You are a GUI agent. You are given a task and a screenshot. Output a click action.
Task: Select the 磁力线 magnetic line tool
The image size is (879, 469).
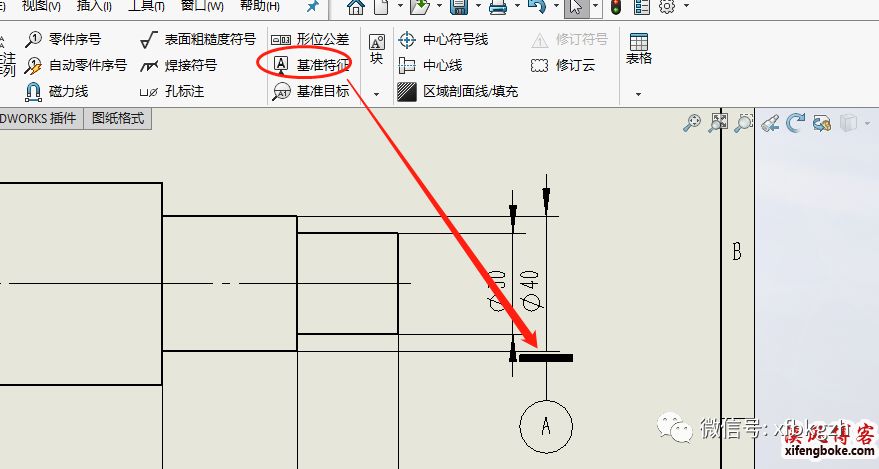(x=56, y=91)
